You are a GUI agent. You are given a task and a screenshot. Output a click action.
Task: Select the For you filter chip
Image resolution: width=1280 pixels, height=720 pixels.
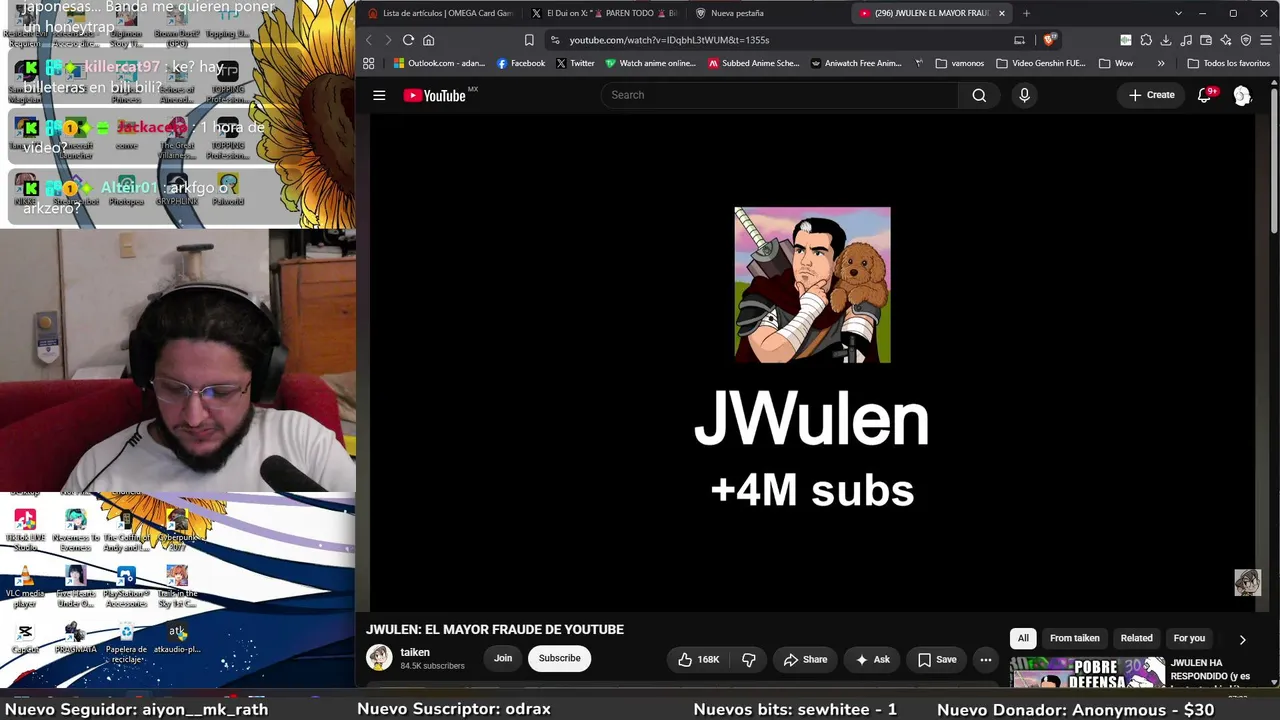coord(1189,638)
